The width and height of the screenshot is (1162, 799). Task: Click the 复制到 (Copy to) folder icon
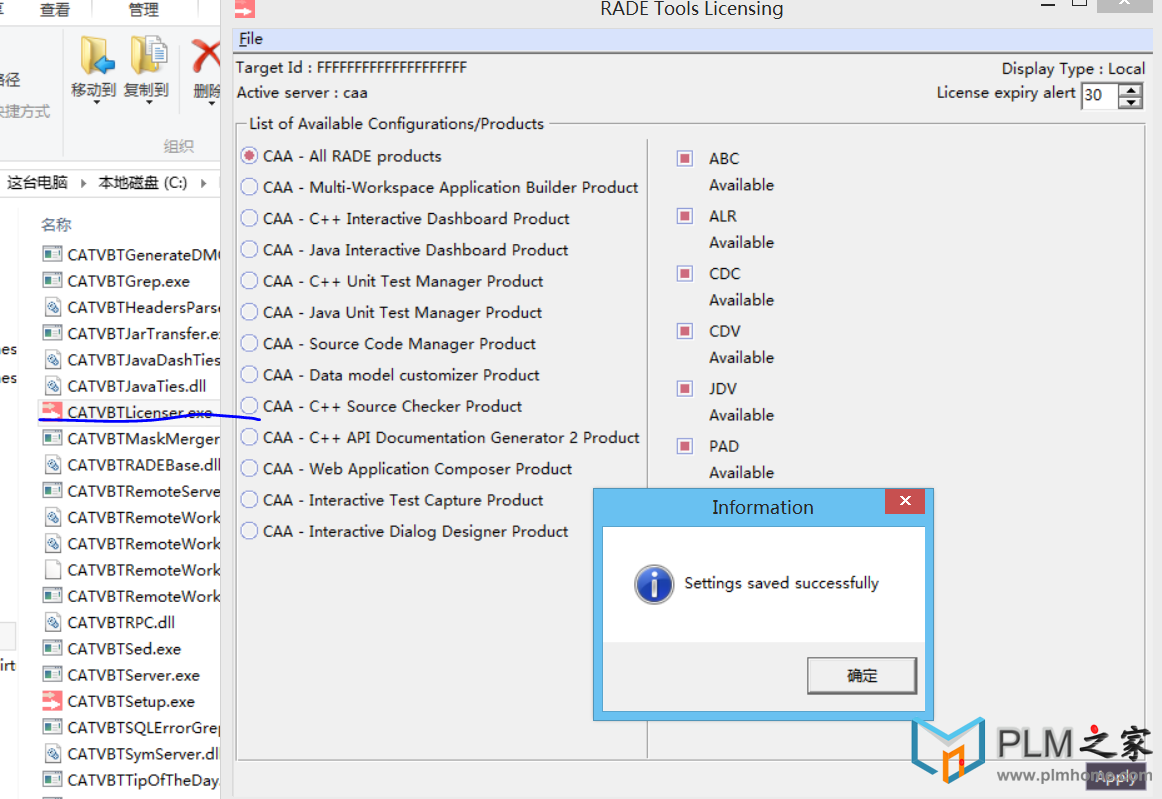148,55
